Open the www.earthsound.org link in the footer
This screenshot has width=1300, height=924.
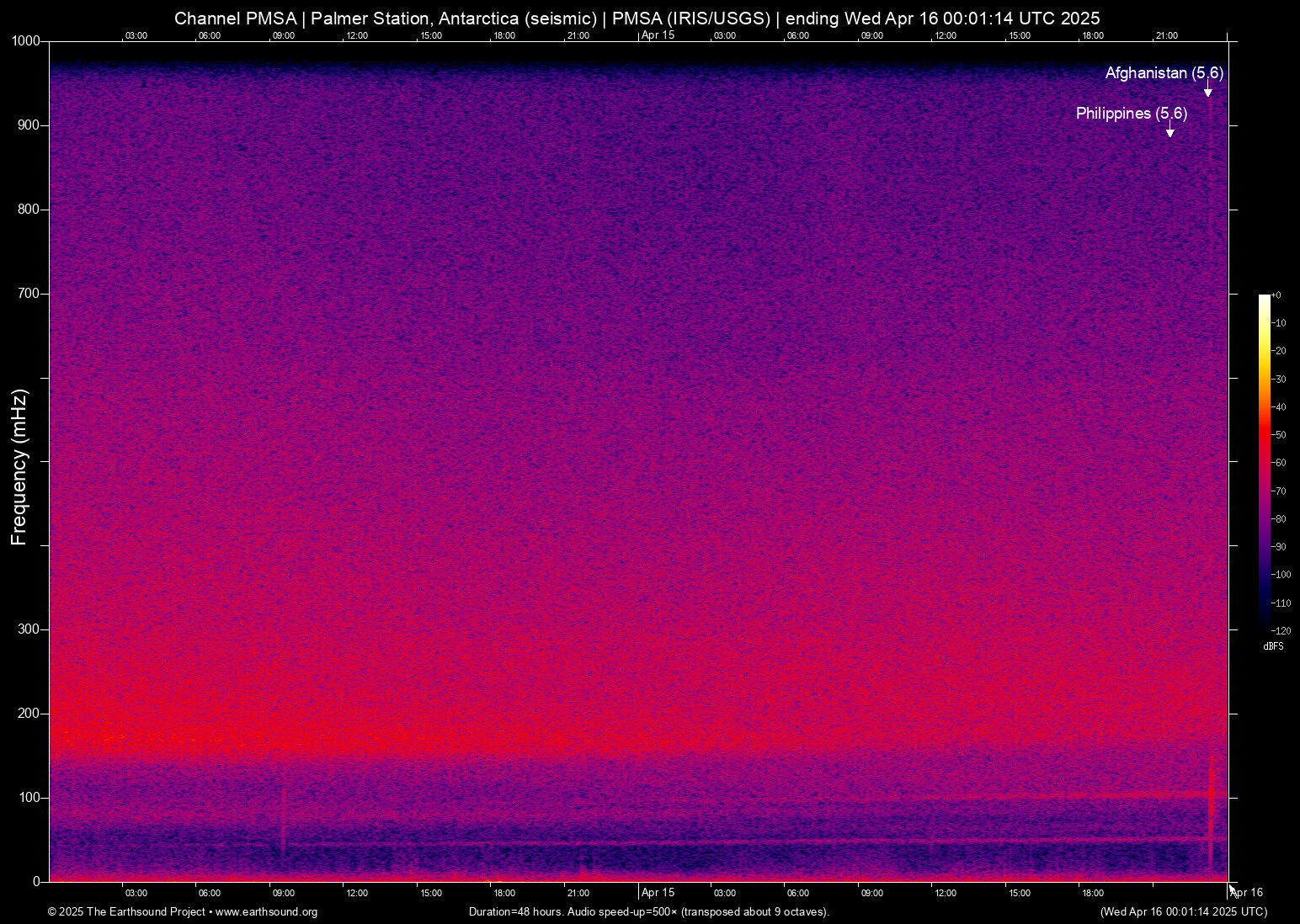[266, 912]
